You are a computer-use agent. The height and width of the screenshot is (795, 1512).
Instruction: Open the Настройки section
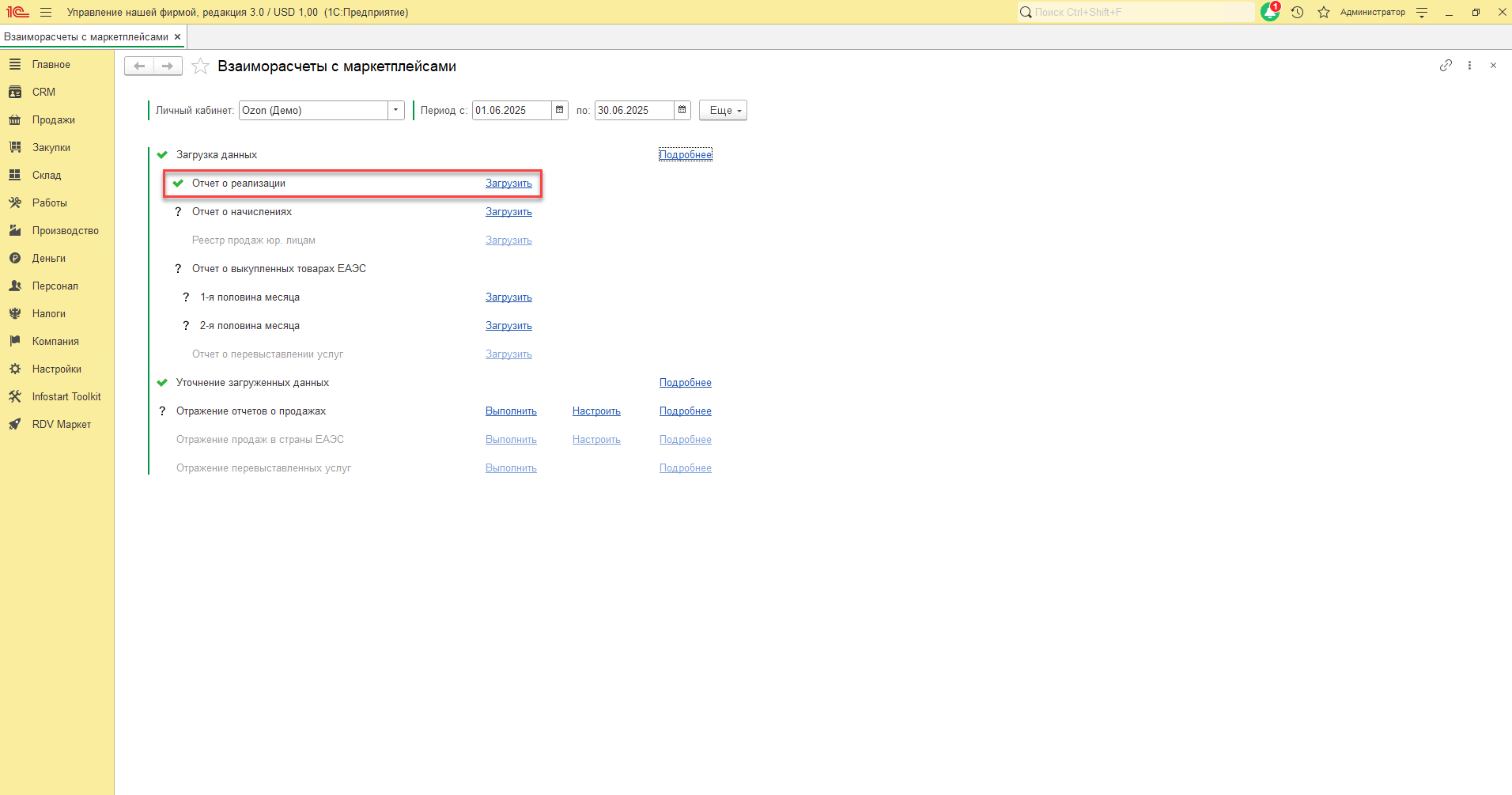(x=57, y=369)
